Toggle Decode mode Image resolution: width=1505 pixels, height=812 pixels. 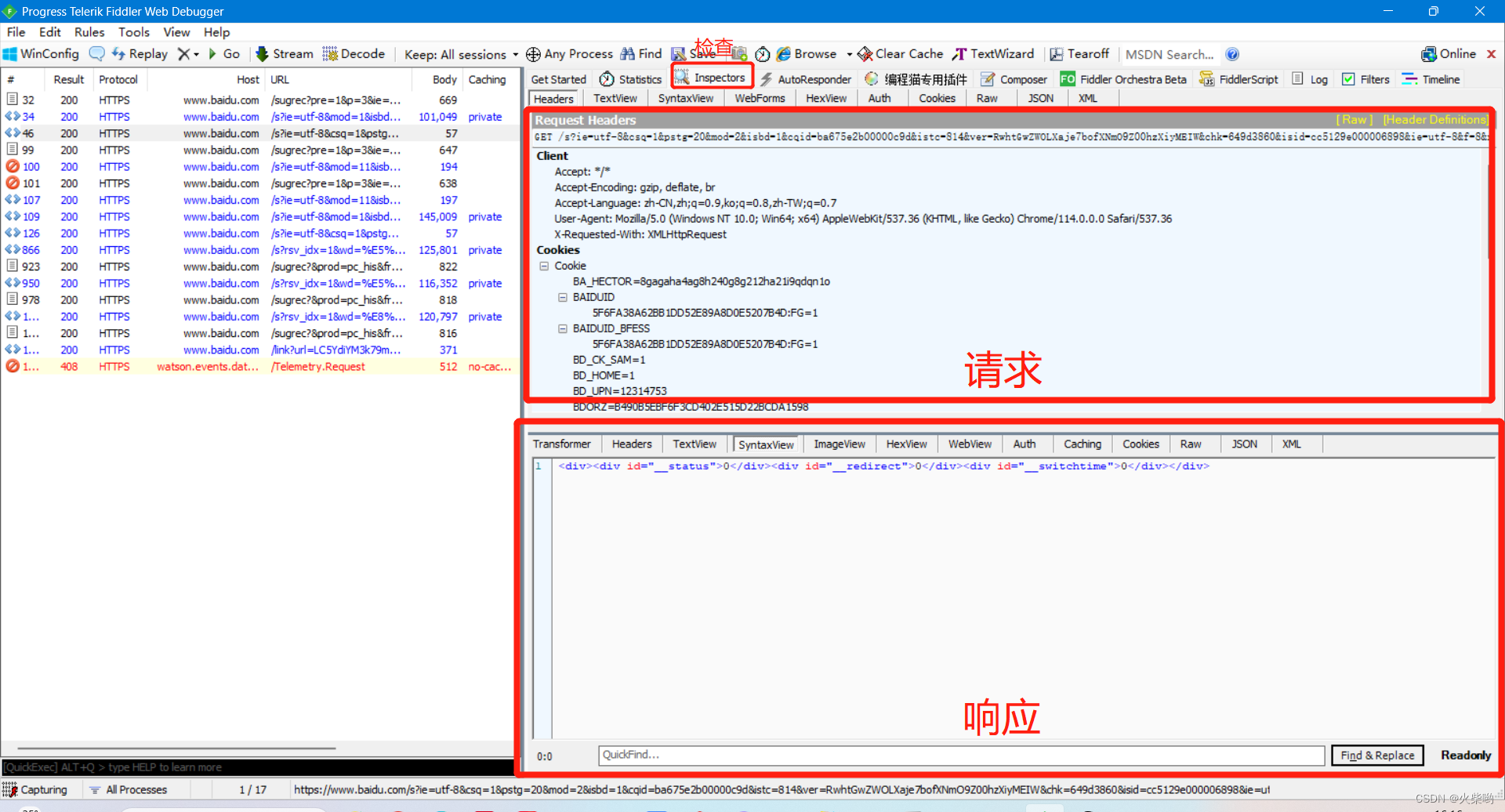[354, 54]
